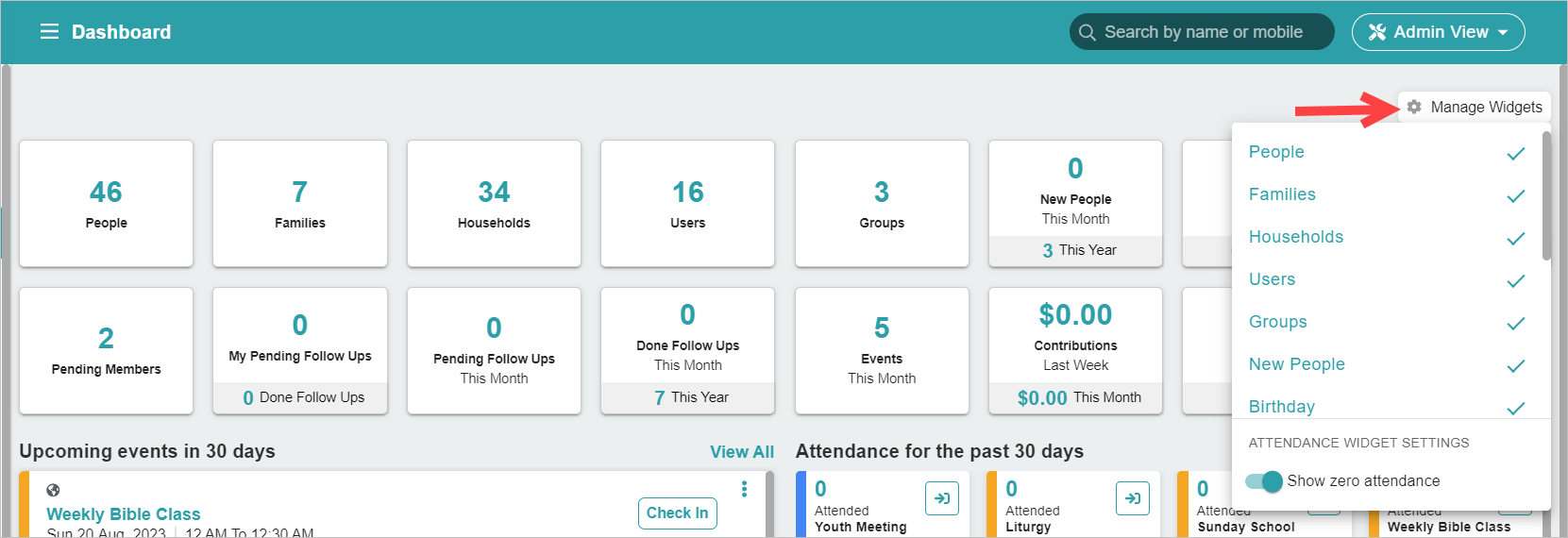Click the globe icon on event card

coord(53,490)
